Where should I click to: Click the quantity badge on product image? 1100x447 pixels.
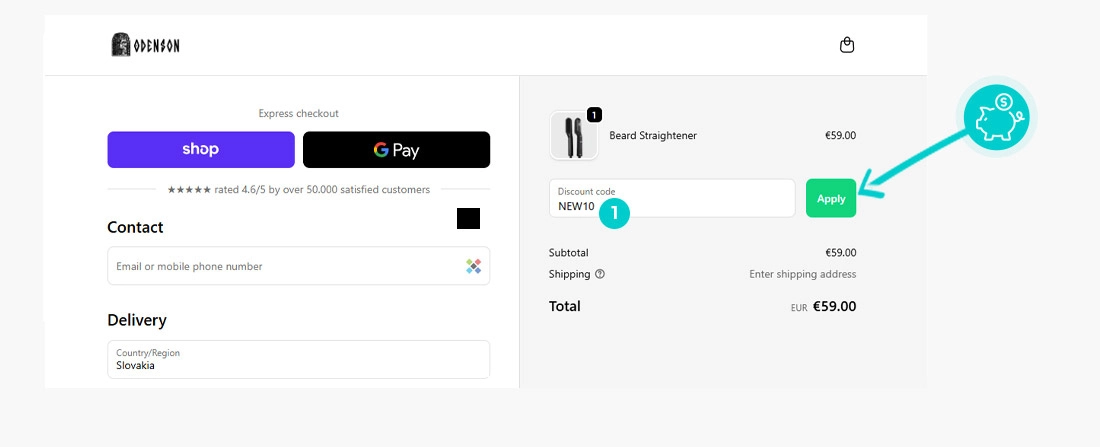pyautogui.click(x=593, y=114)
